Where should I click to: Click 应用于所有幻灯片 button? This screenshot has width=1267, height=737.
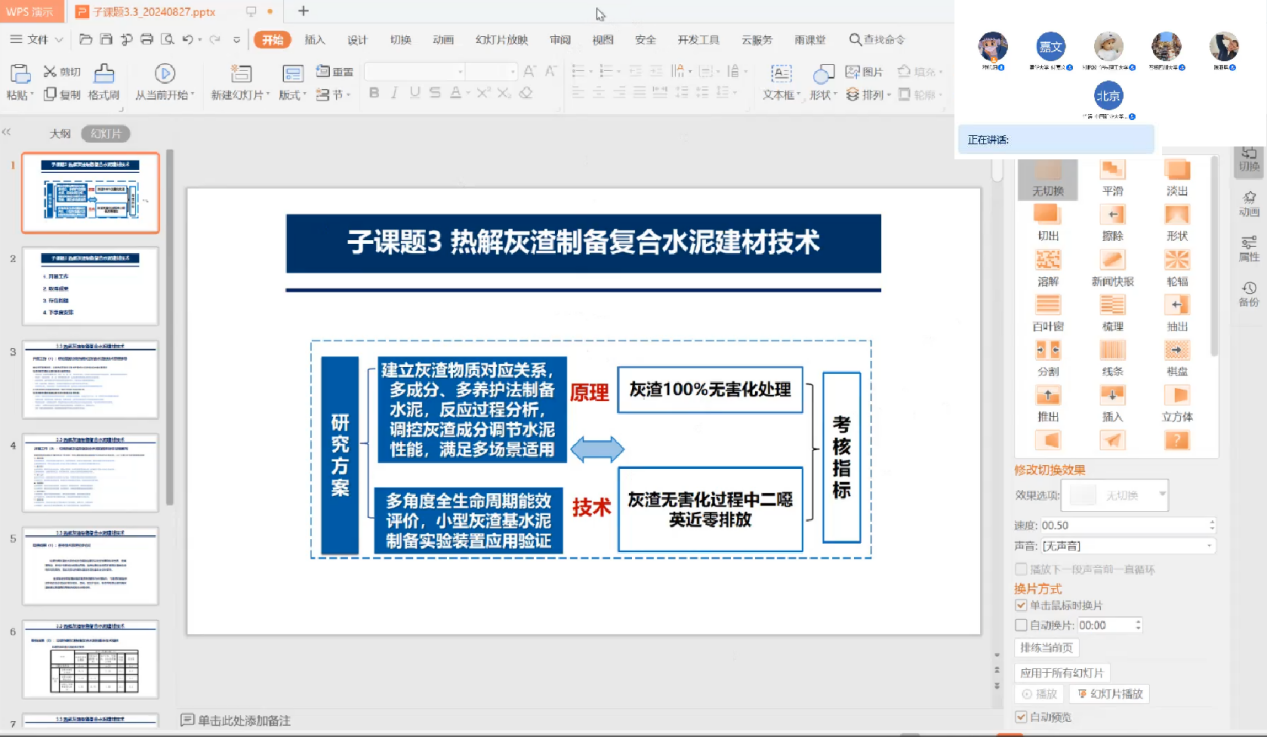[x=1062, y=673]
